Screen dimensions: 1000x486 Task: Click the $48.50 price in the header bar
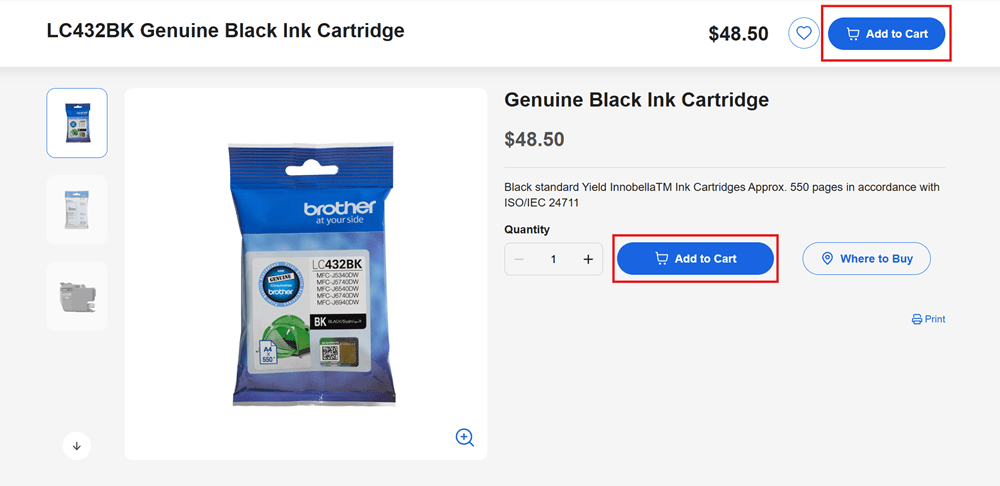pos(738,34)
